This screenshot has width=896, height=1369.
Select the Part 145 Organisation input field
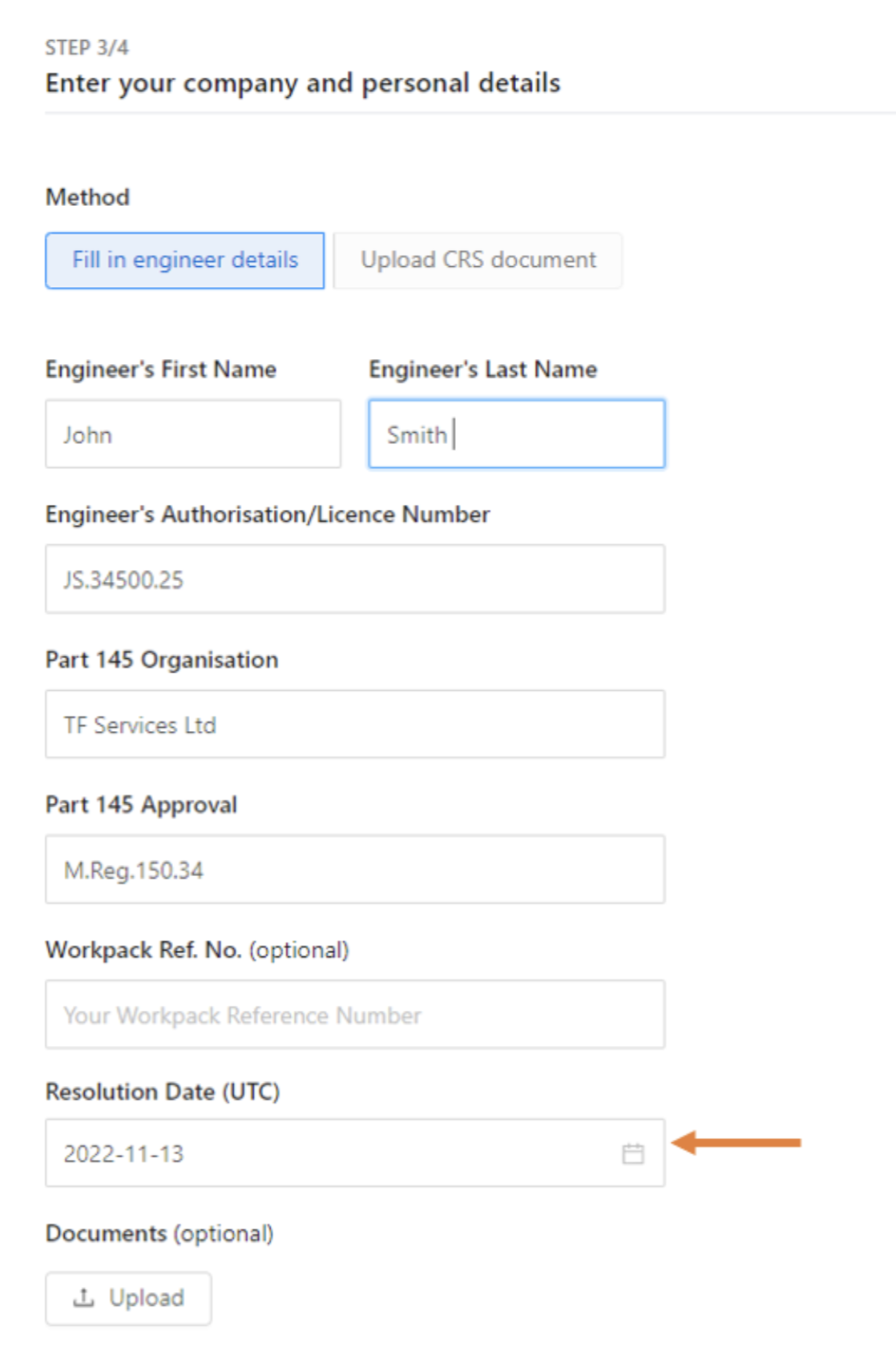(355, 725)
